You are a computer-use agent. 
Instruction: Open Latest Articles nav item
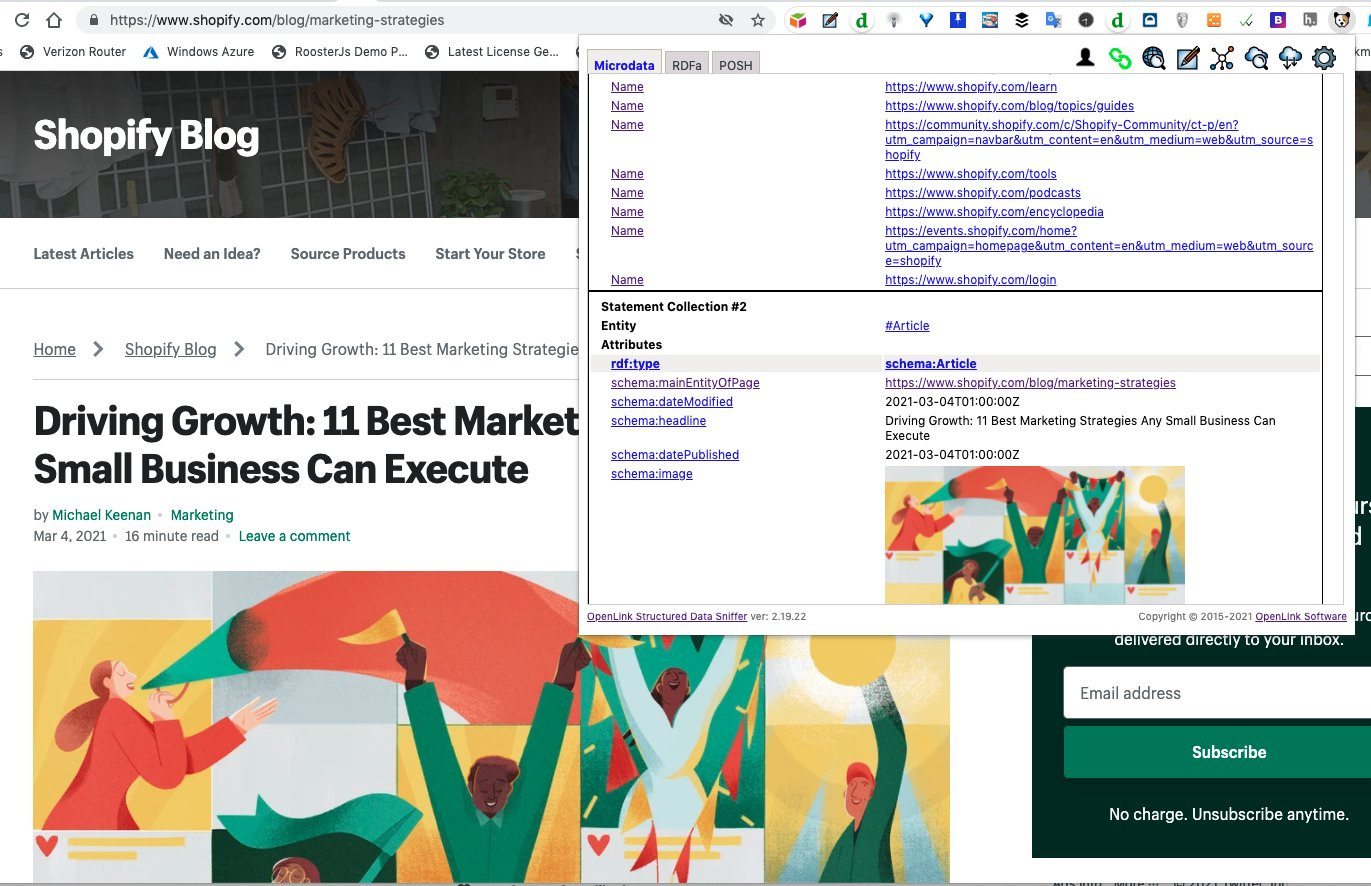tap(84, 254)
